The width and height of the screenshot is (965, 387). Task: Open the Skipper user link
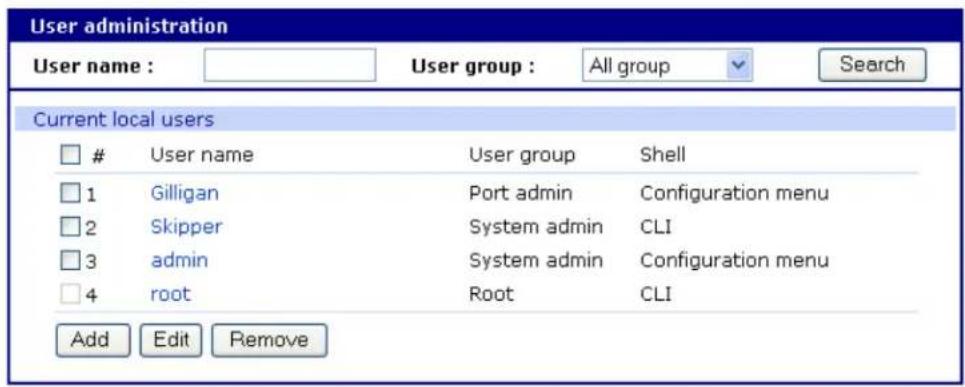tap(186, 227)
